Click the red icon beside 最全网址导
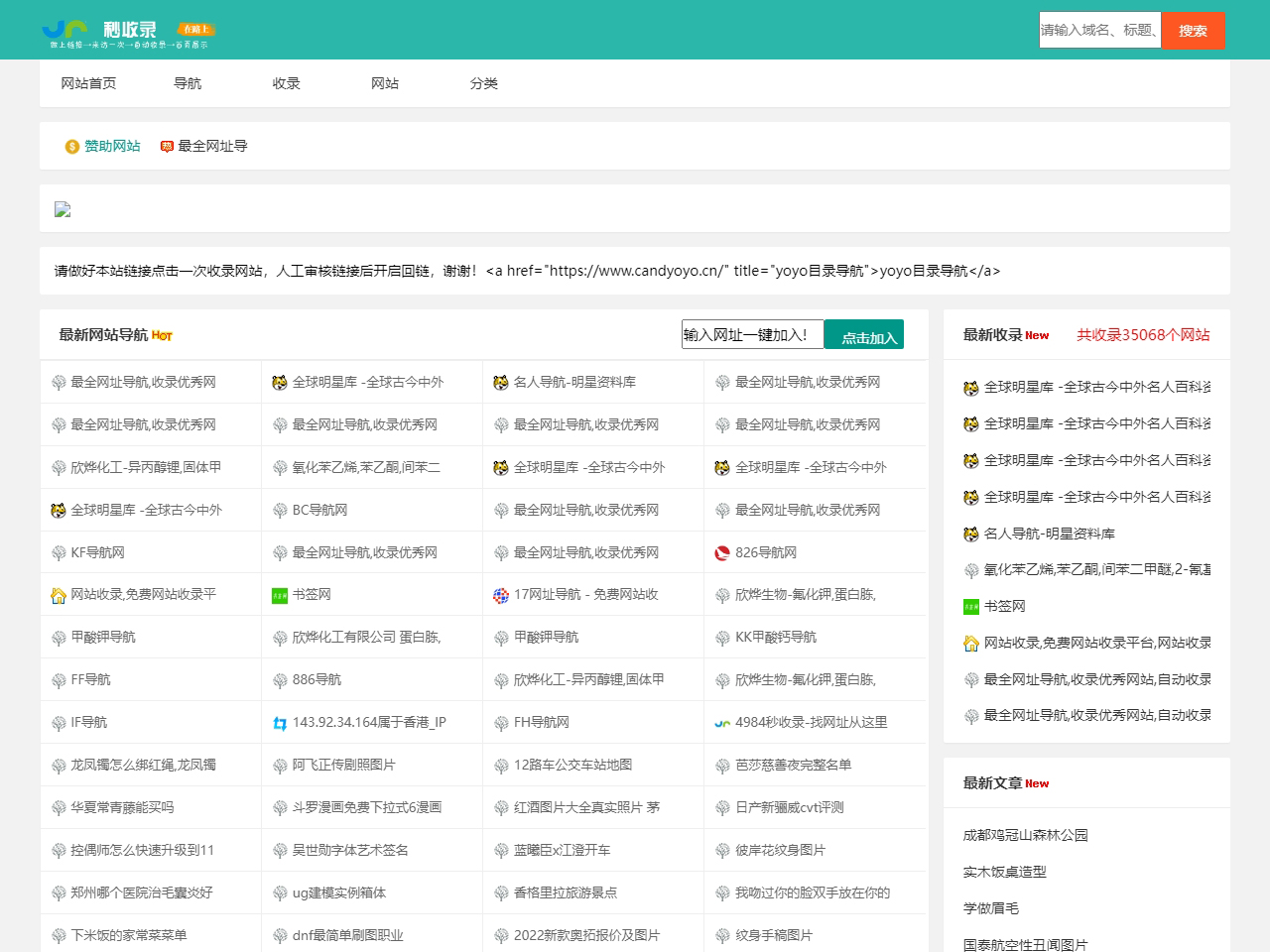 (x=167, y=147)
